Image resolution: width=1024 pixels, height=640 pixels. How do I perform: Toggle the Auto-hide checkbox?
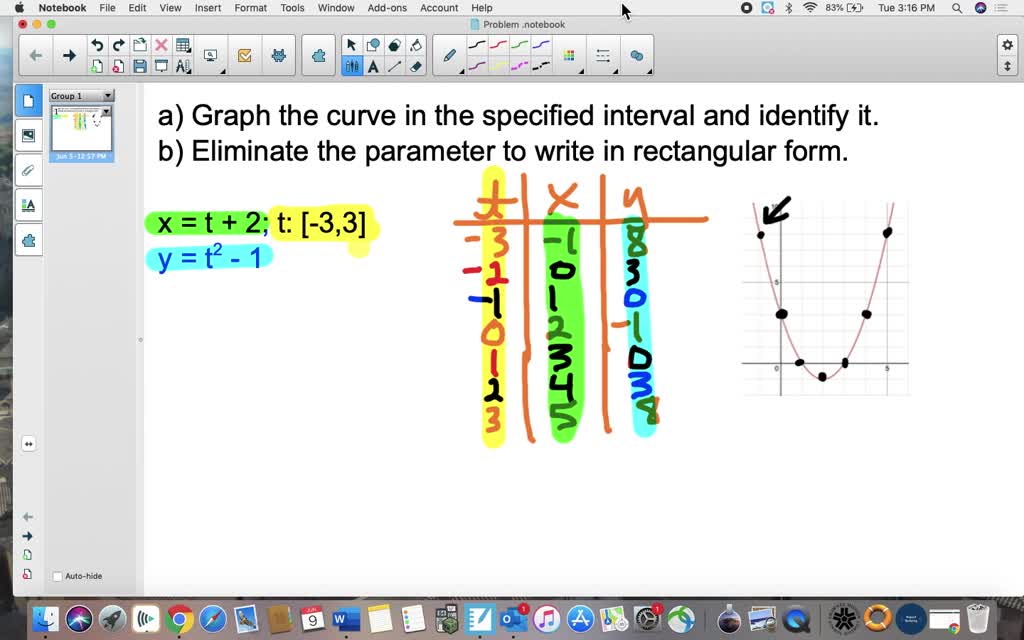coord(57,576)
